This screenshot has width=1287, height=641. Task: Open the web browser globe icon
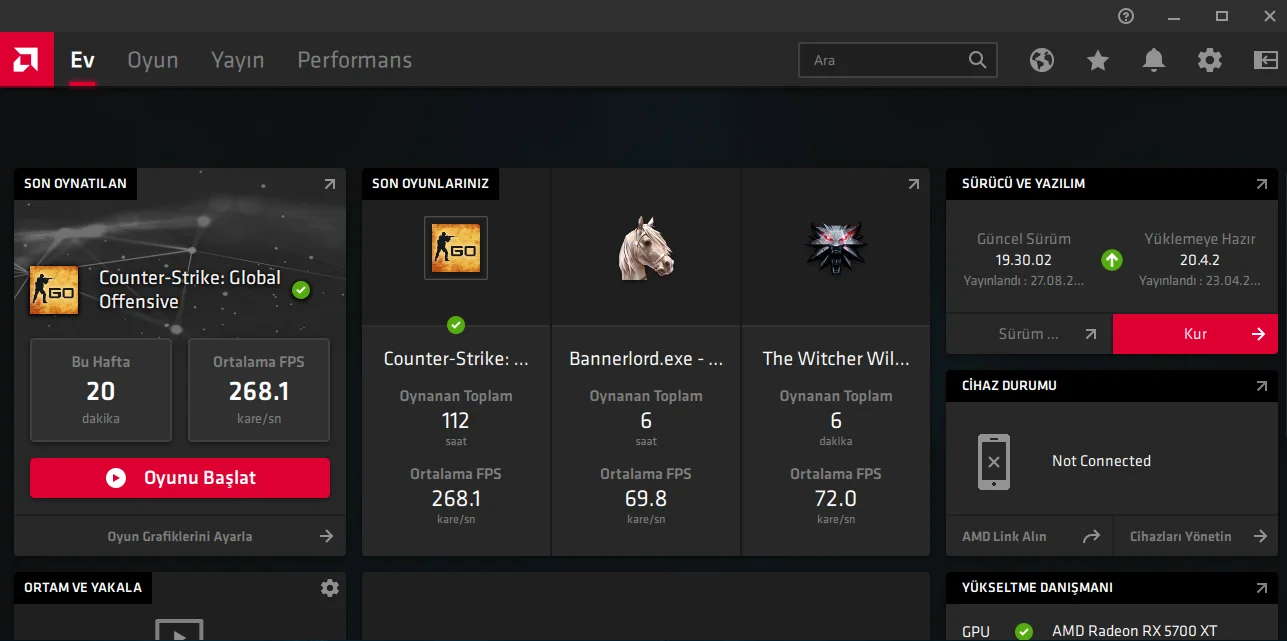coord(1042,61)
